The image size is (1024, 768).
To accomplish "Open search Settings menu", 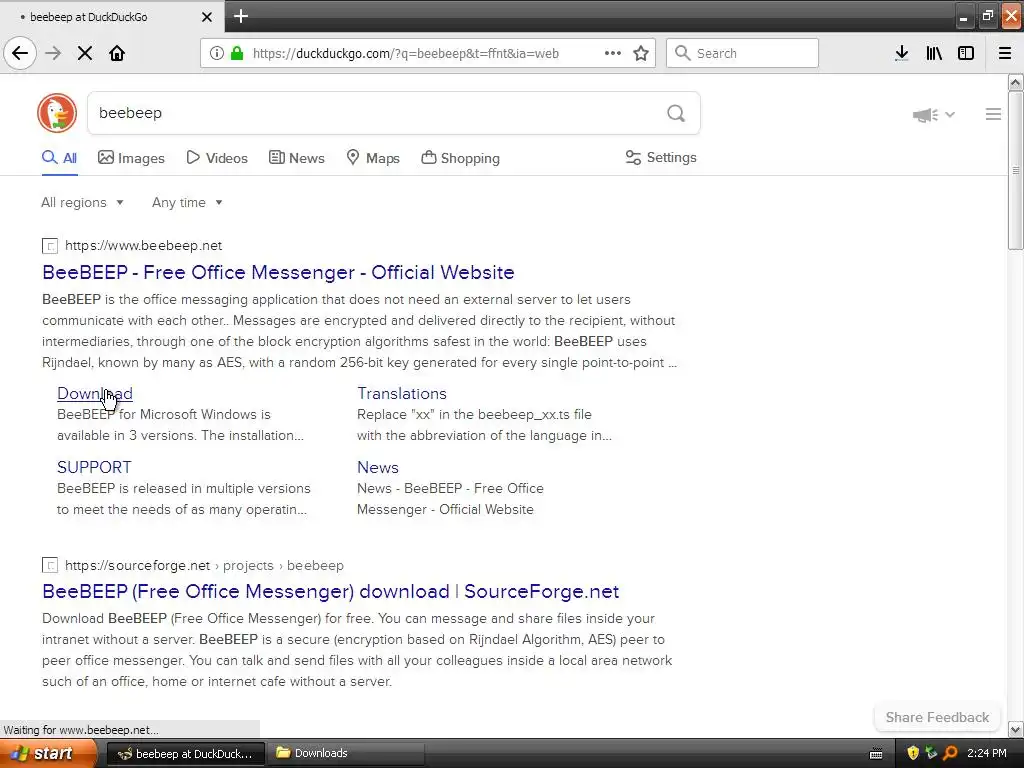I will pos(661,157).
